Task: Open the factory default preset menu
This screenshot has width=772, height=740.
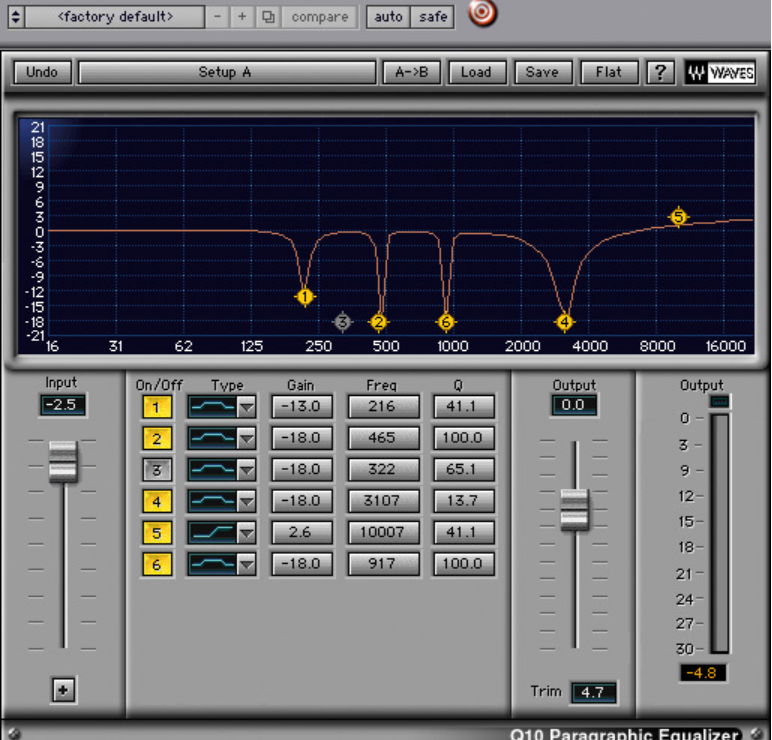Action: coord(114,17)
